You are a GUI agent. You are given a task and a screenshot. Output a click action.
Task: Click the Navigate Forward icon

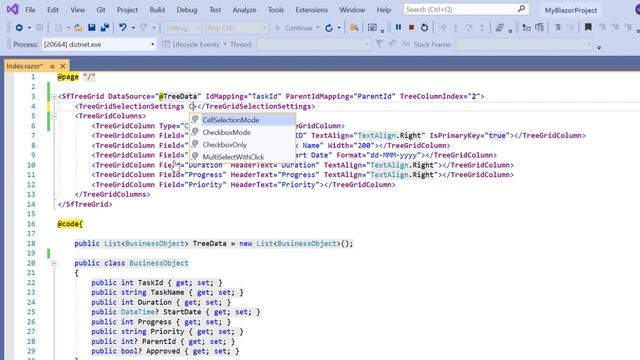coord(40,28)
